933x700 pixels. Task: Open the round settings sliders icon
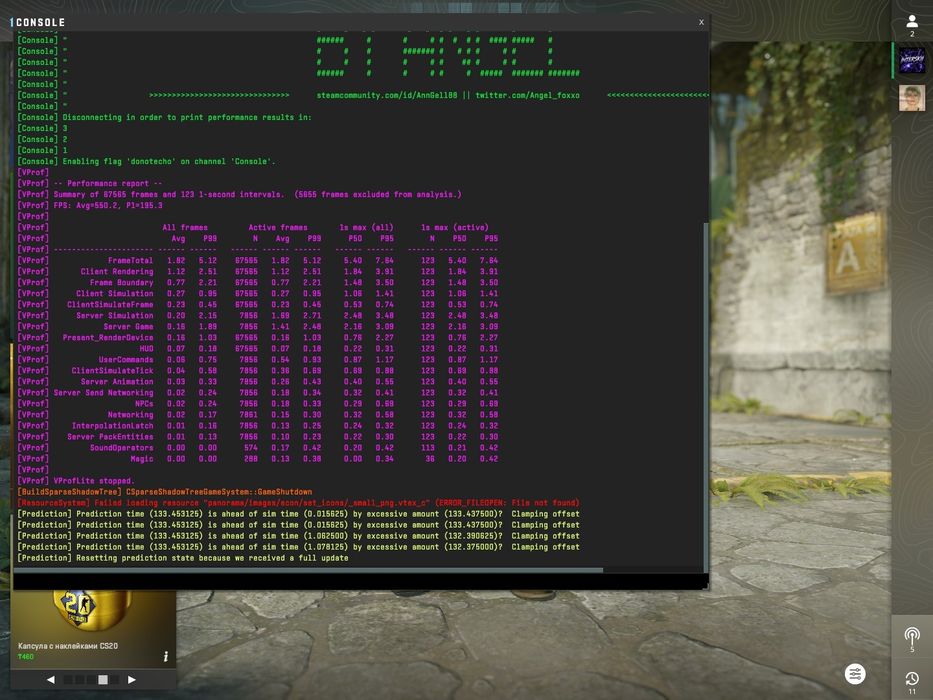[855, 674]
